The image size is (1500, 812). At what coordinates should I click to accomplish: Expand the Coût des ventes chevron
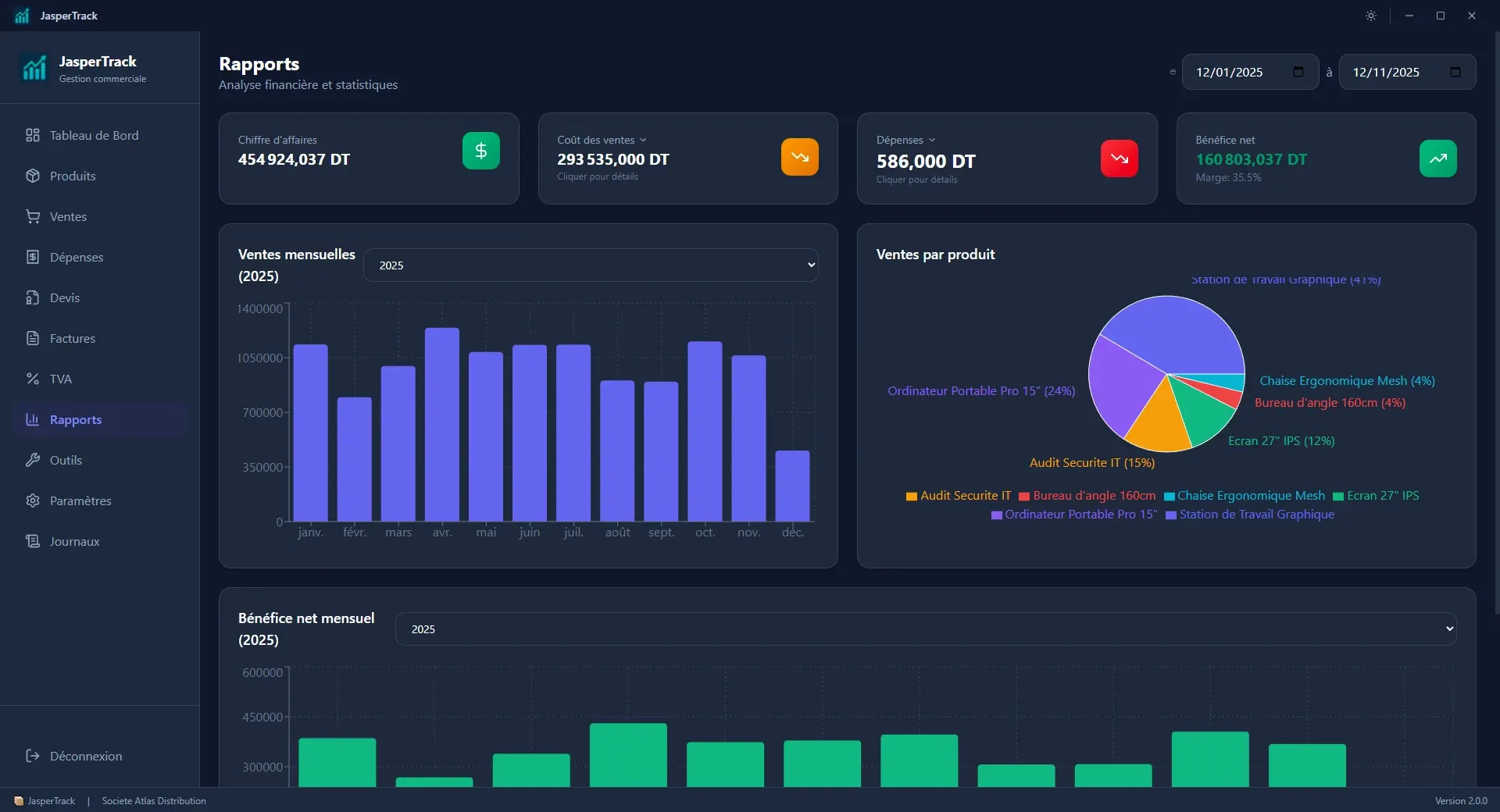[643, 141]
